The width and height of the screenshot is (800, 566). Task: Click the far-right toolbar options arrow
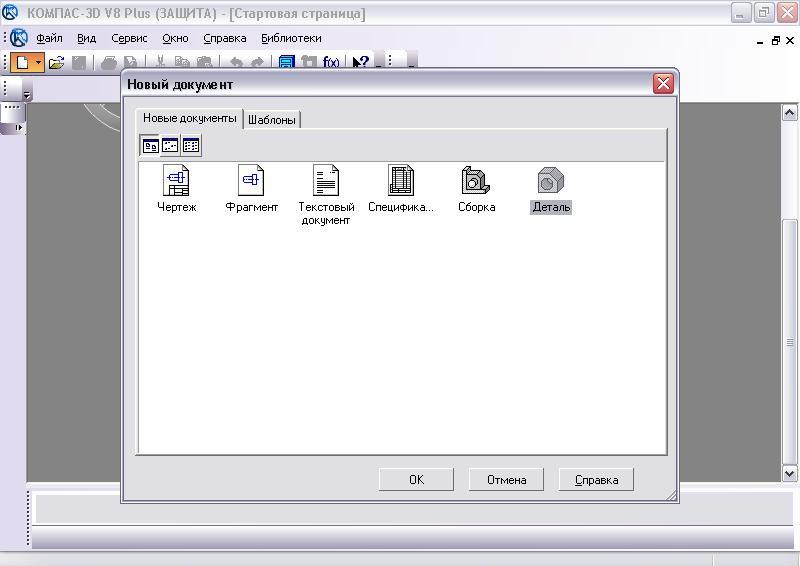(412, 62)
